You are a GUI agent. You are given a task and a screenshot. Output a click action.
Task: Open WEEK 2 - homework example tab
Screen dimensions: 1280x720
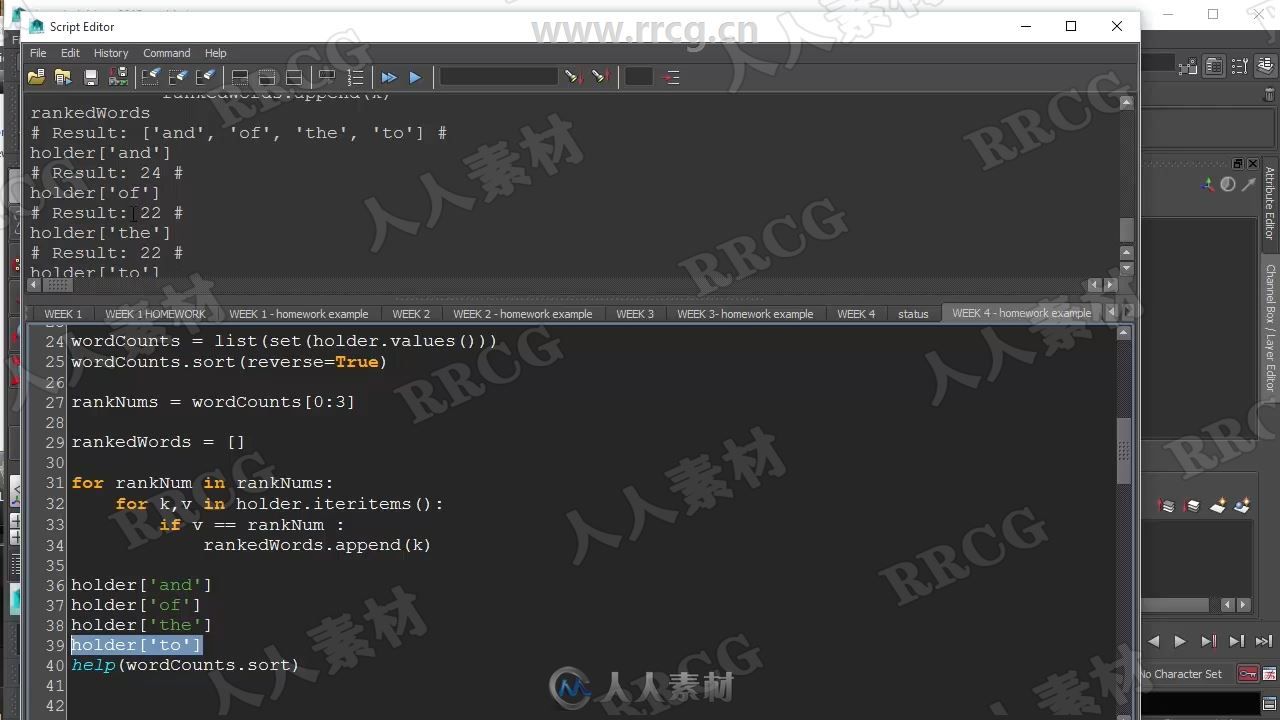(523, 314)
